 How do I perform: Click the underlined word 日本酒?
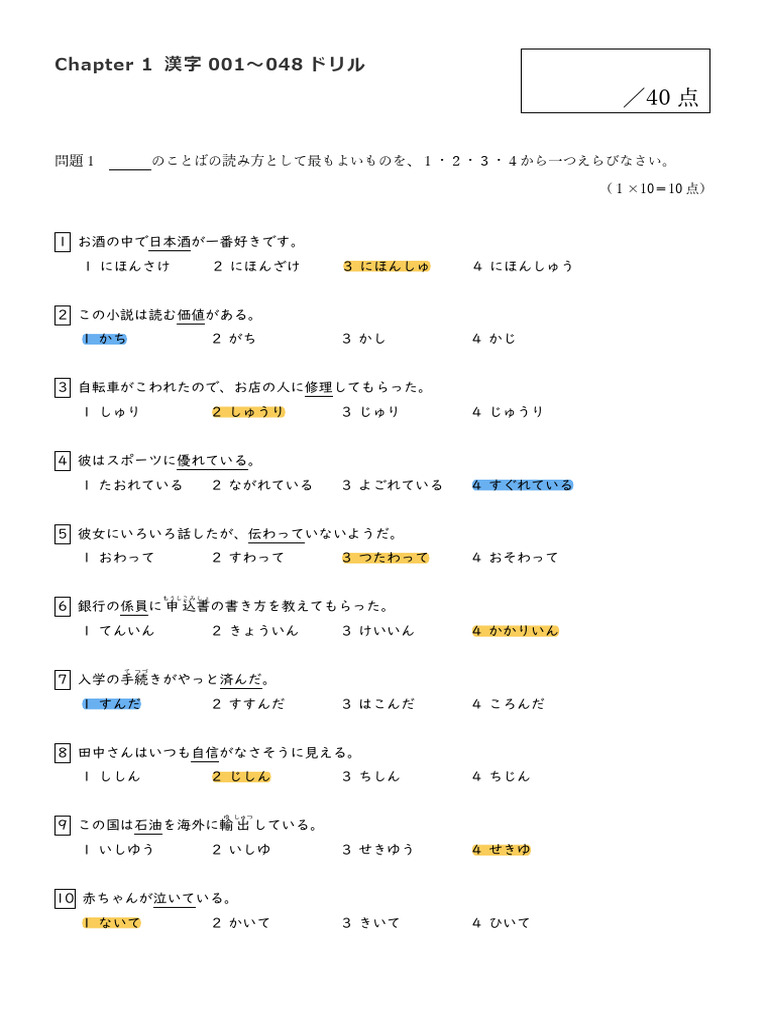[170, 242]
